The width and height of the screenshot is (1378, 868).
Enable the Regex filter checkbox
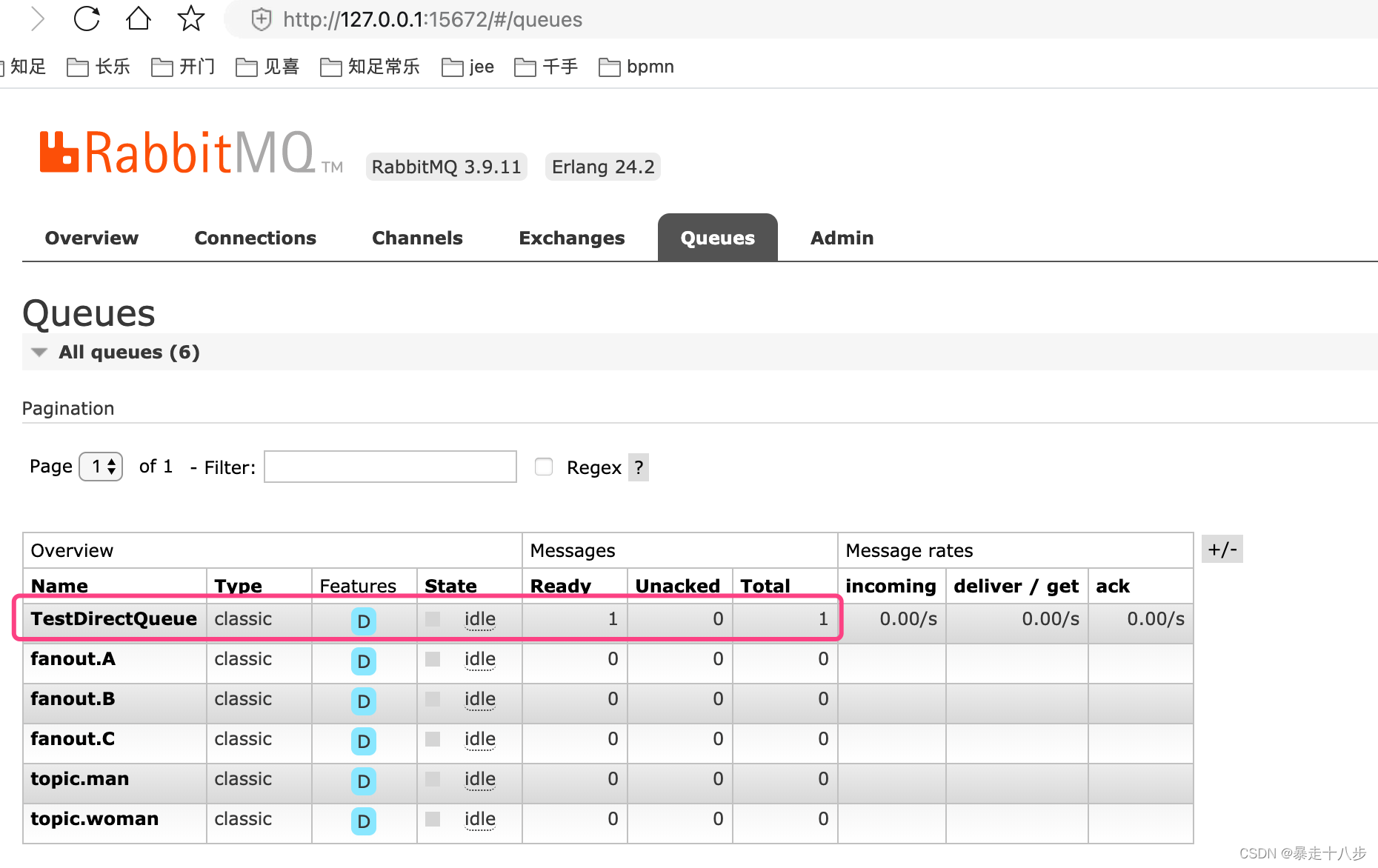(x=544, y=467)
